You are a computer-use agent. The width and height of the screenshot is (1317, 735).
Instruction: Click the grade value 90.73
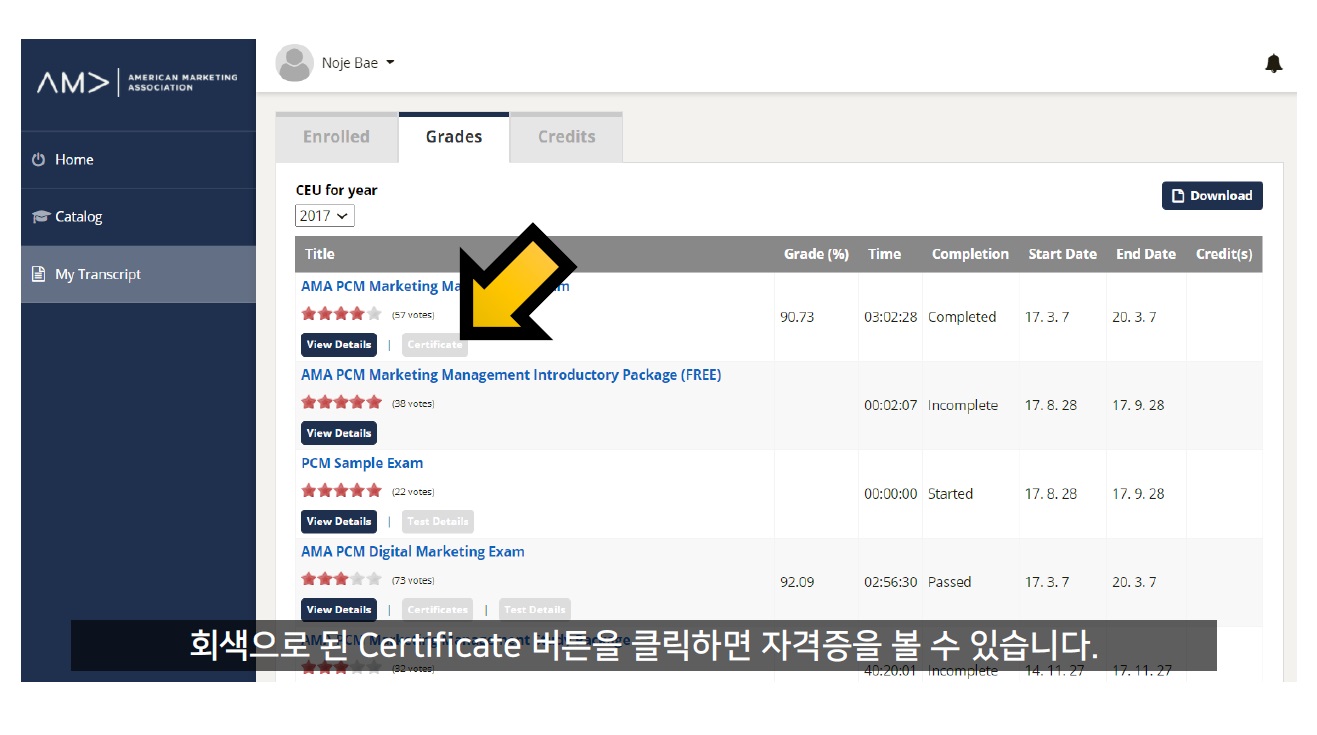point(797,317)
